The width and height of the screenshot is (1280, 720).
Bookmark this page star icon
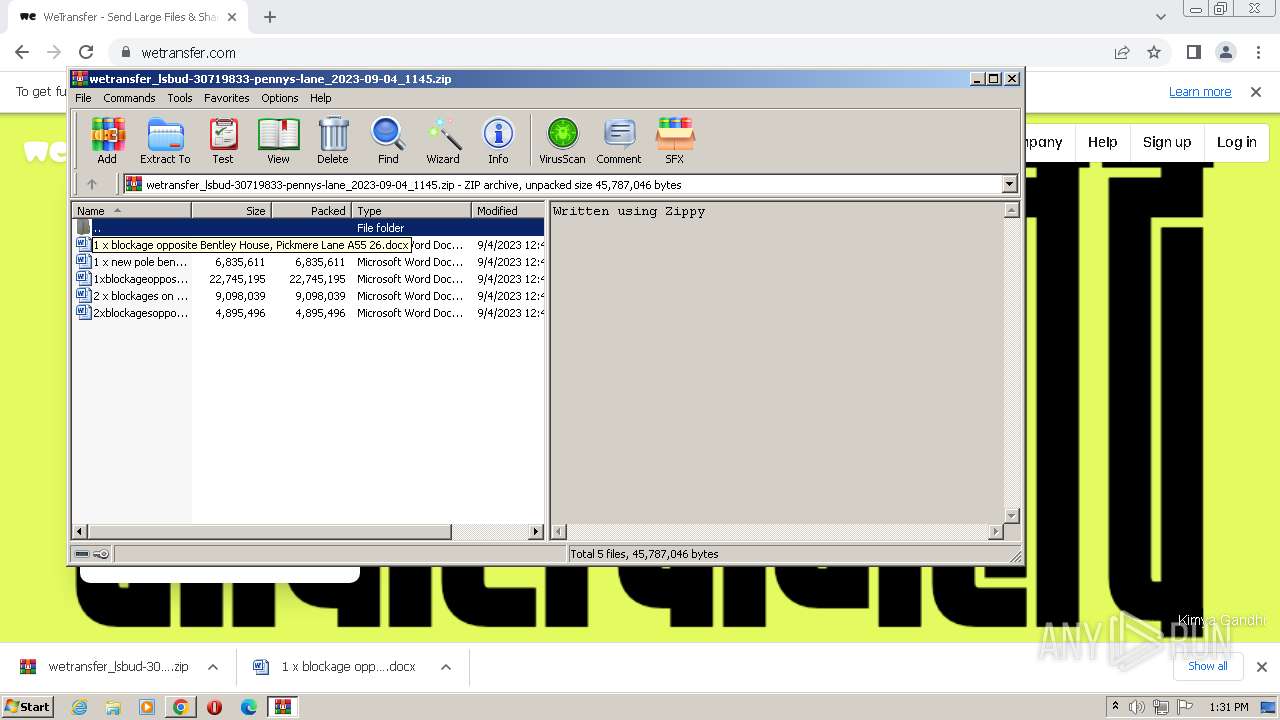tap(1154, 53)
